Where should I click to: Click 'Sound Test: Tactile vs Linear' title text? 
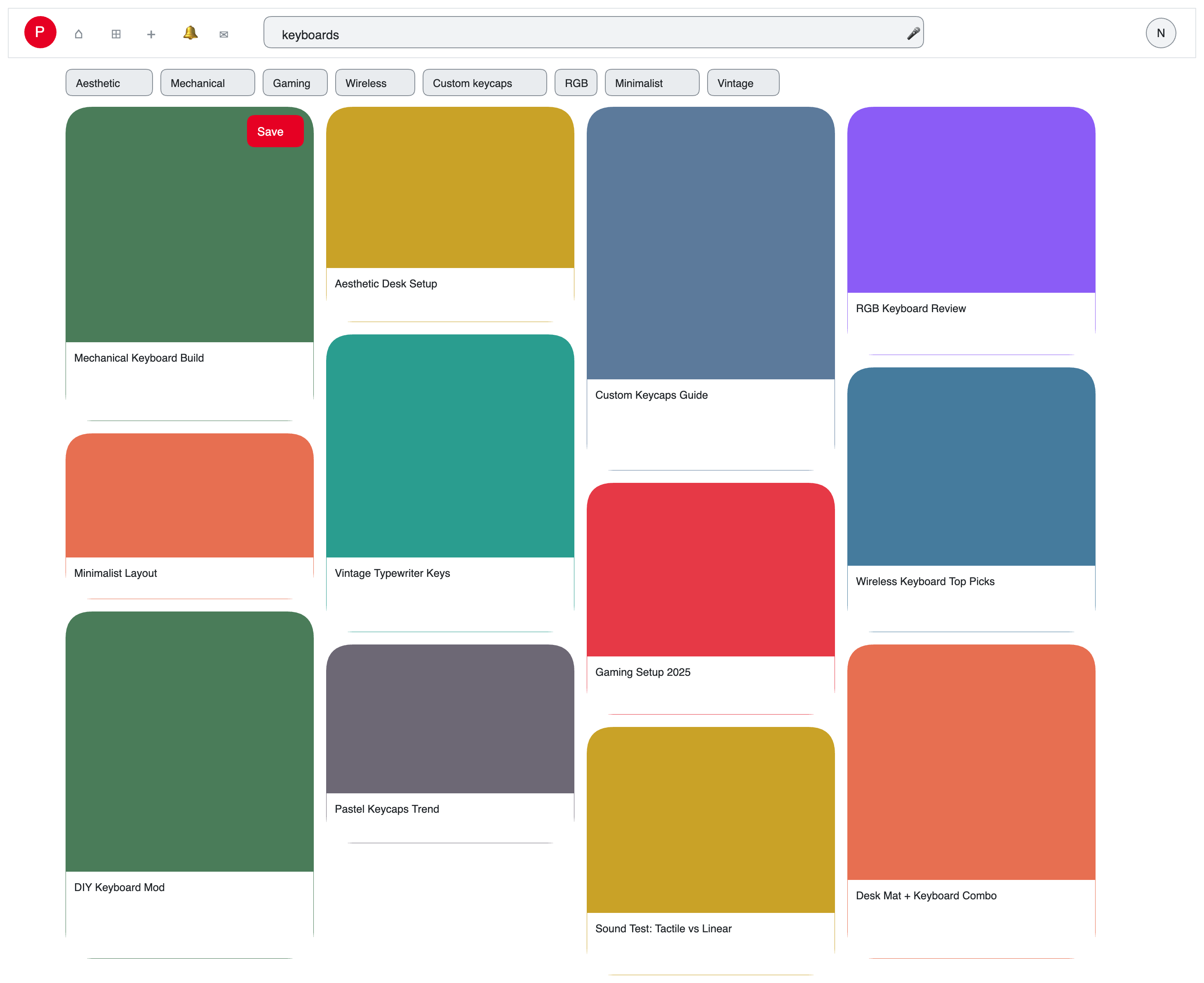pos(663,929)
